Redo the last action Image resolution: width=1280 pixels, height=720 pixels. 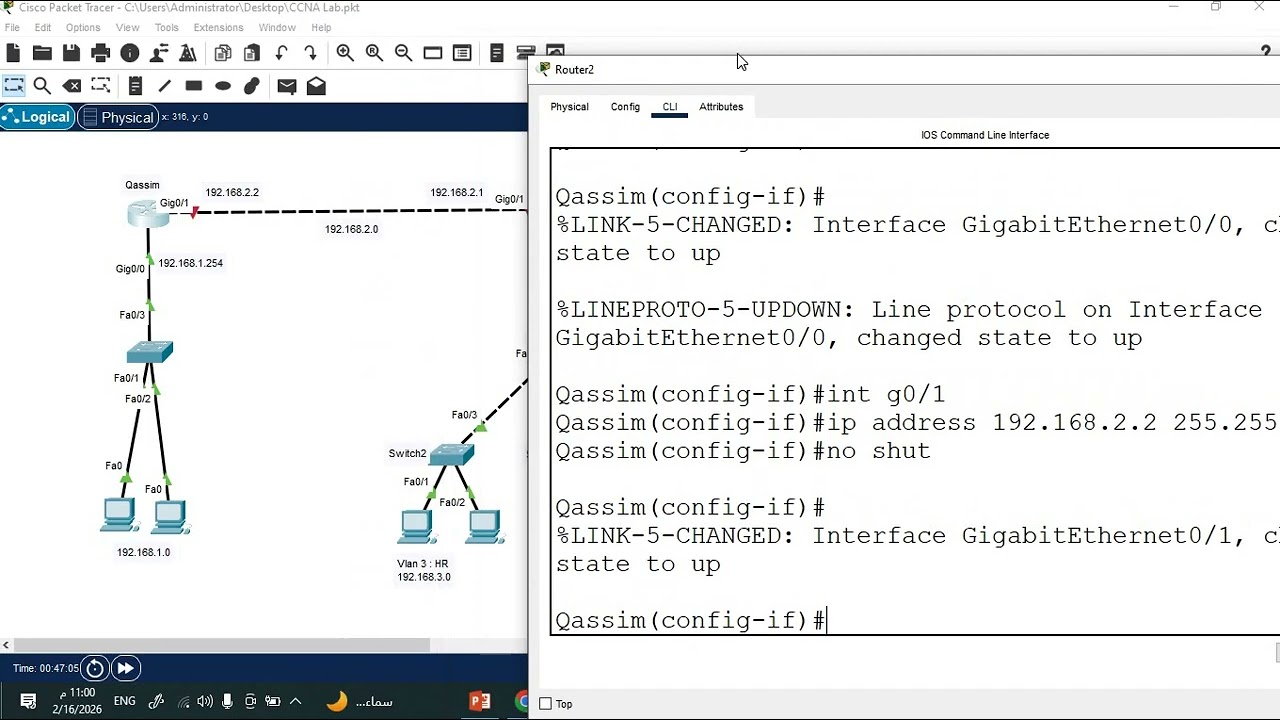310,53
